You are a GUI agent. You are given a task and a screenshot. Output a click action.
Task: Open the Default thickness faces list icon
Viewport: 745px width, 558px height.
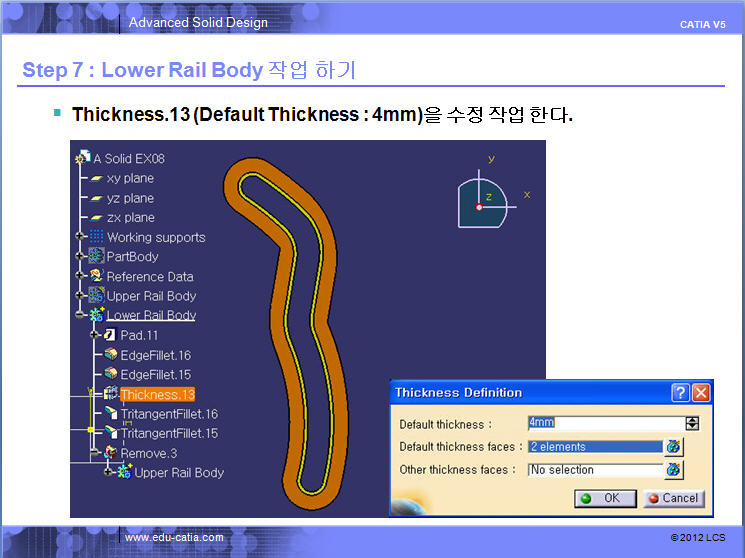(674, 447)
